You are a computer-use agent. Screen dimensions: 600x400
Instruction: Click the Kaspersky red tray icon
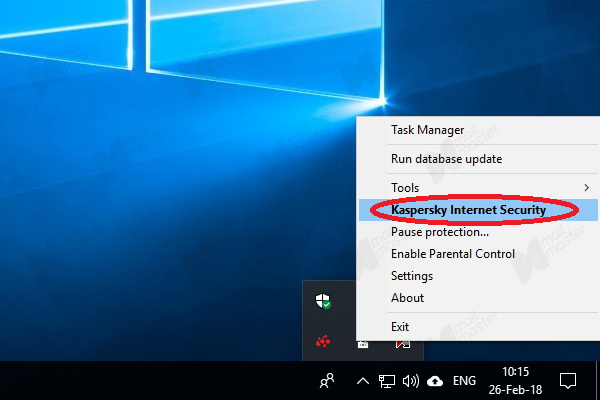click(x=402, y=344)
